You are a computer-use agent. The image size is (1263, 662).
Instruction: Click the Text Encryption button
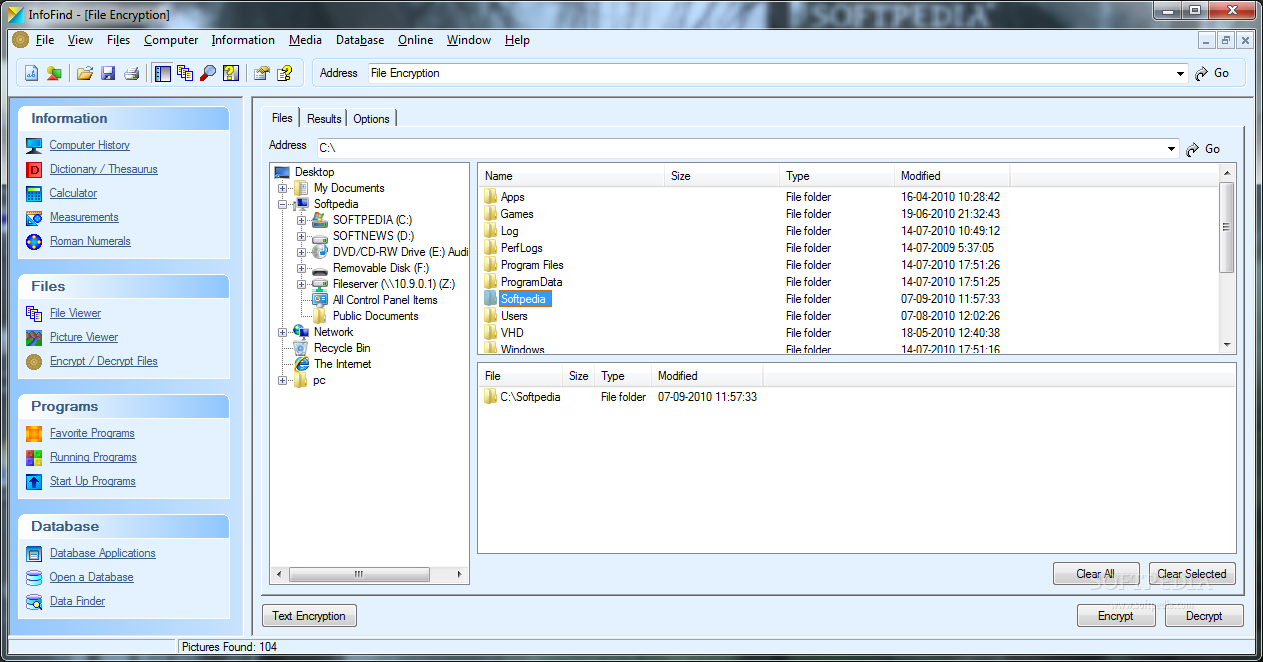pos(309,616)
